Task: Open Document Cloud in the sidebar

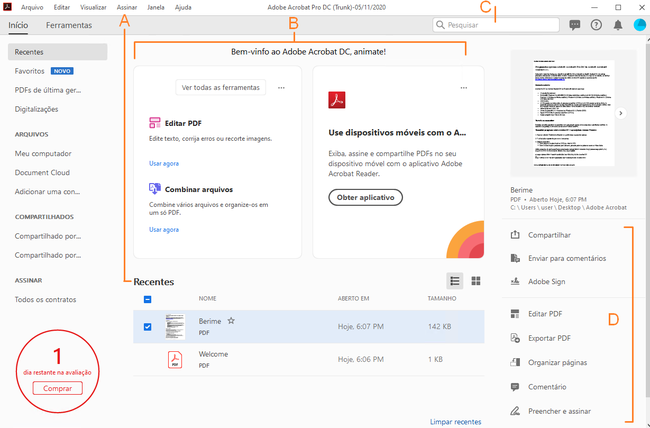Action: [42, 173]
